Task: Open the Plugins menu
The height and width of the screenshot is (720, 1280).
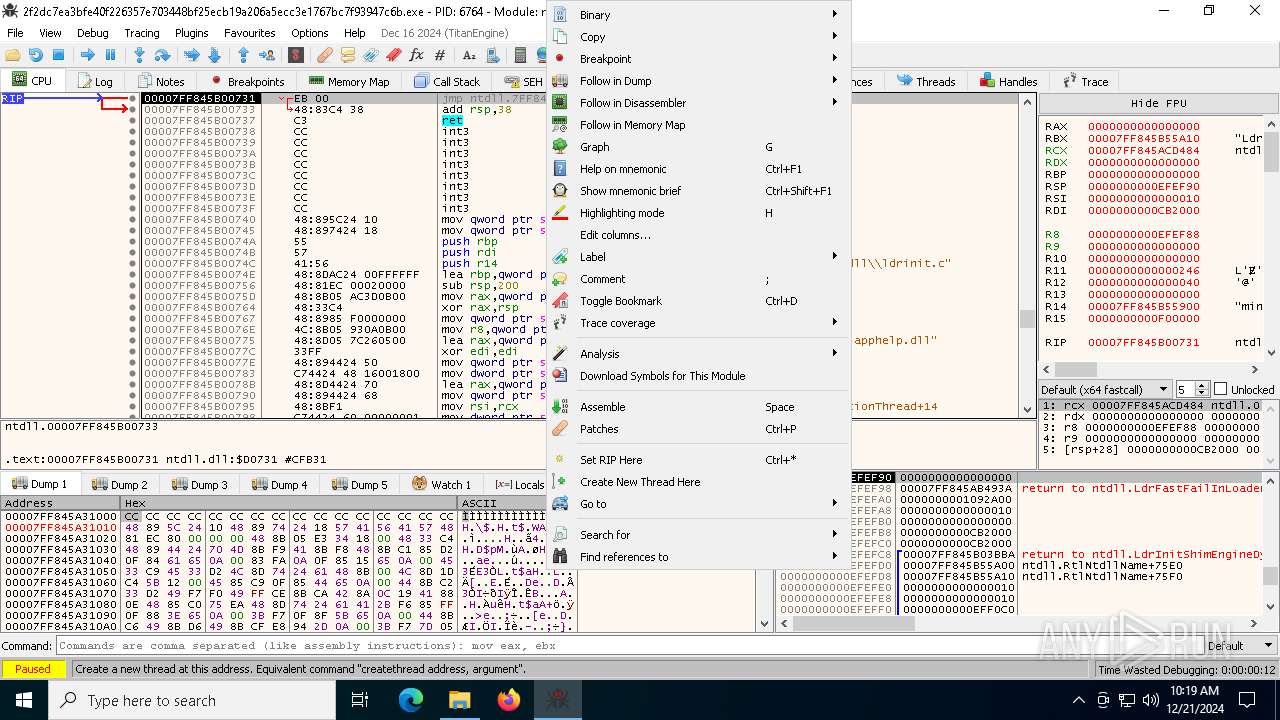Action: click(191, 33)
